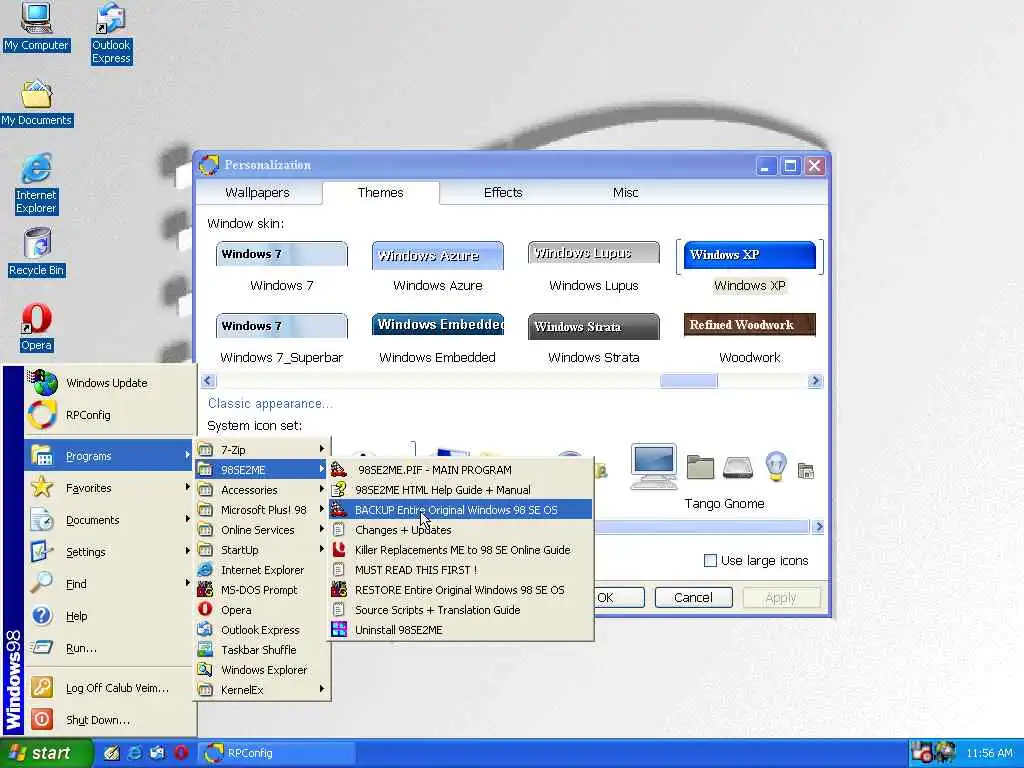
Task: Click RPConfig taskbar button
Action: [278, 753]
